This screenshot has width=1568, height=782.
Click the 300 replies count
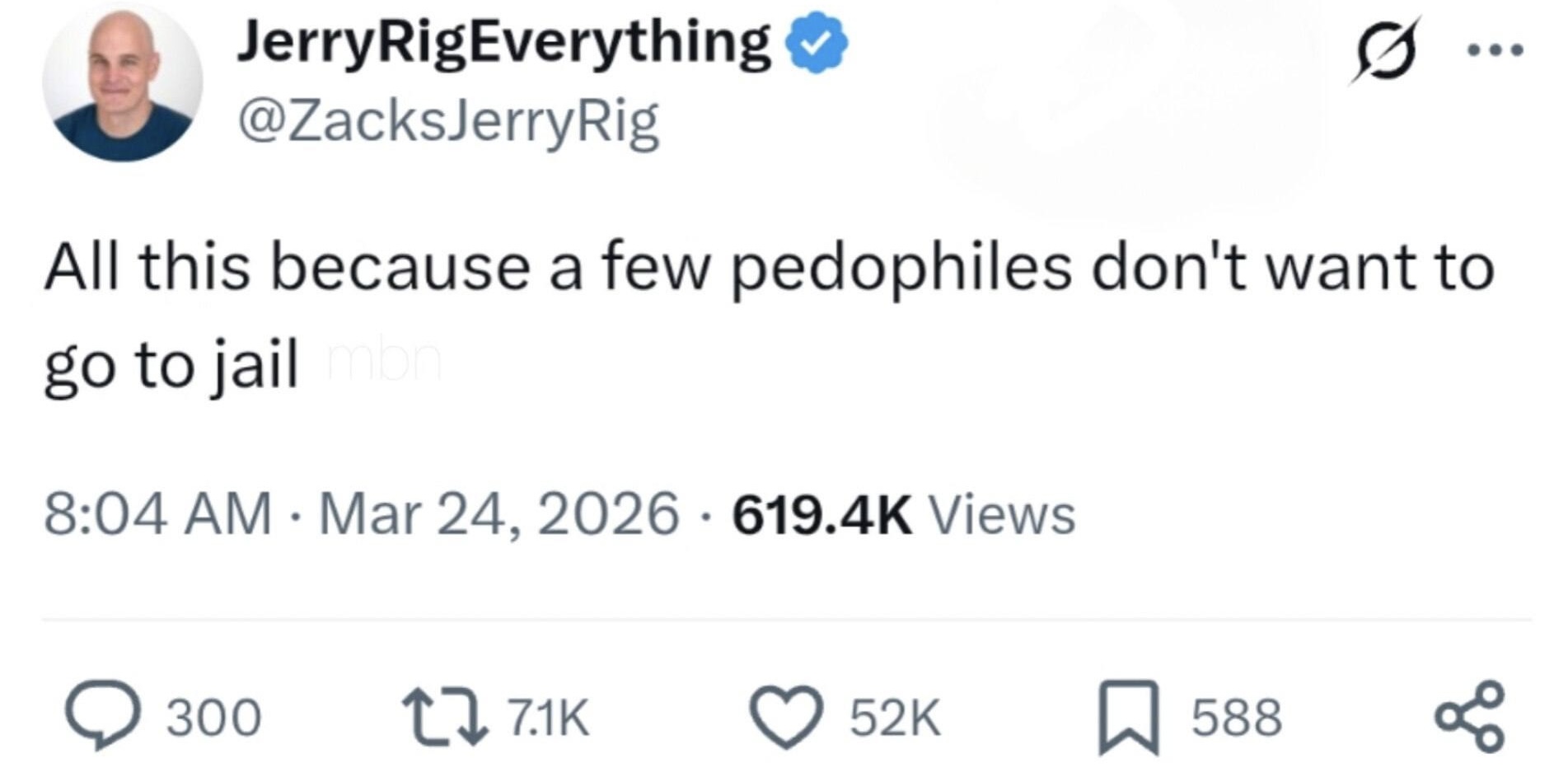(214, 717)
